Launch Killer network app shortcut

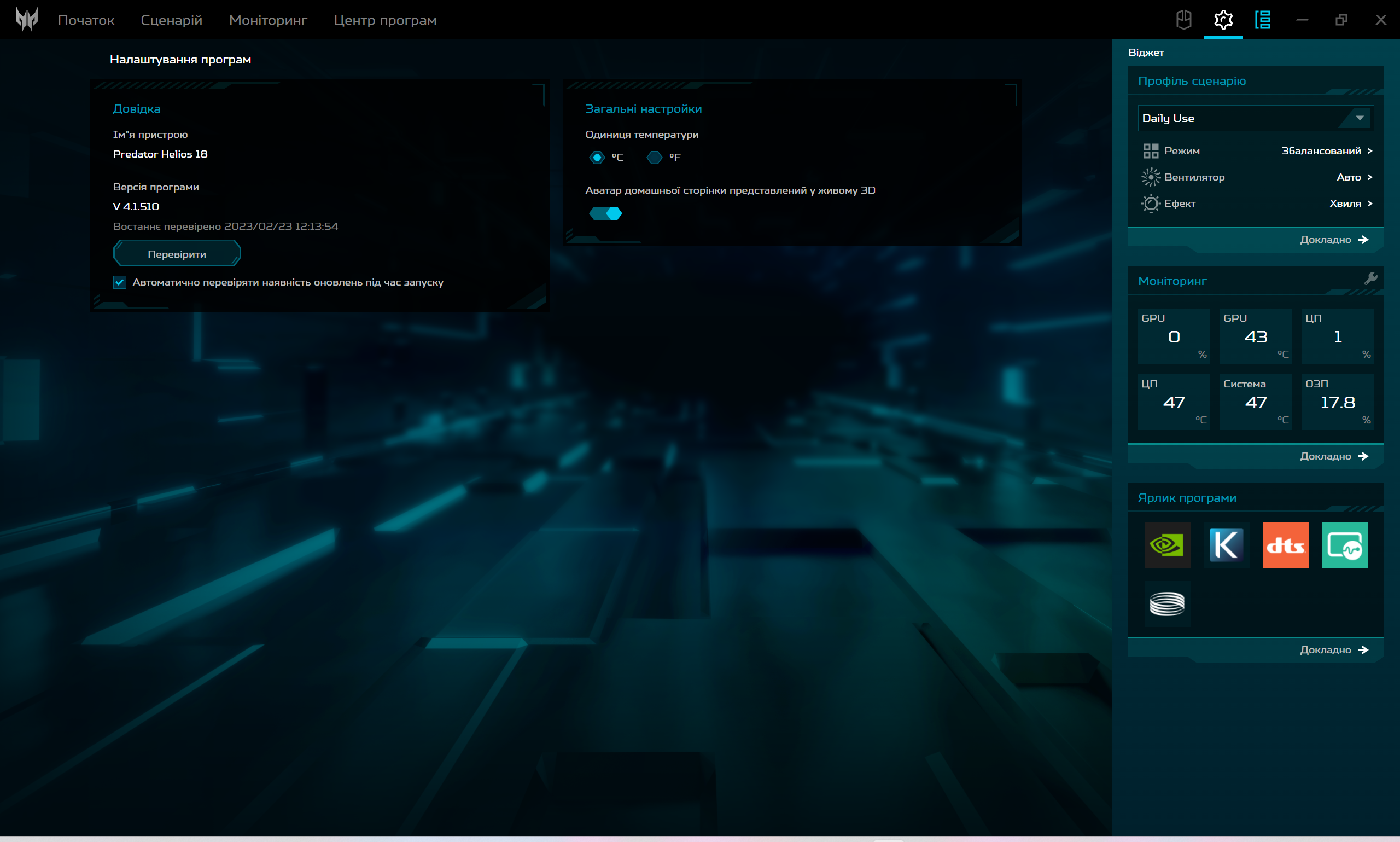click(x=1226, y=545)
